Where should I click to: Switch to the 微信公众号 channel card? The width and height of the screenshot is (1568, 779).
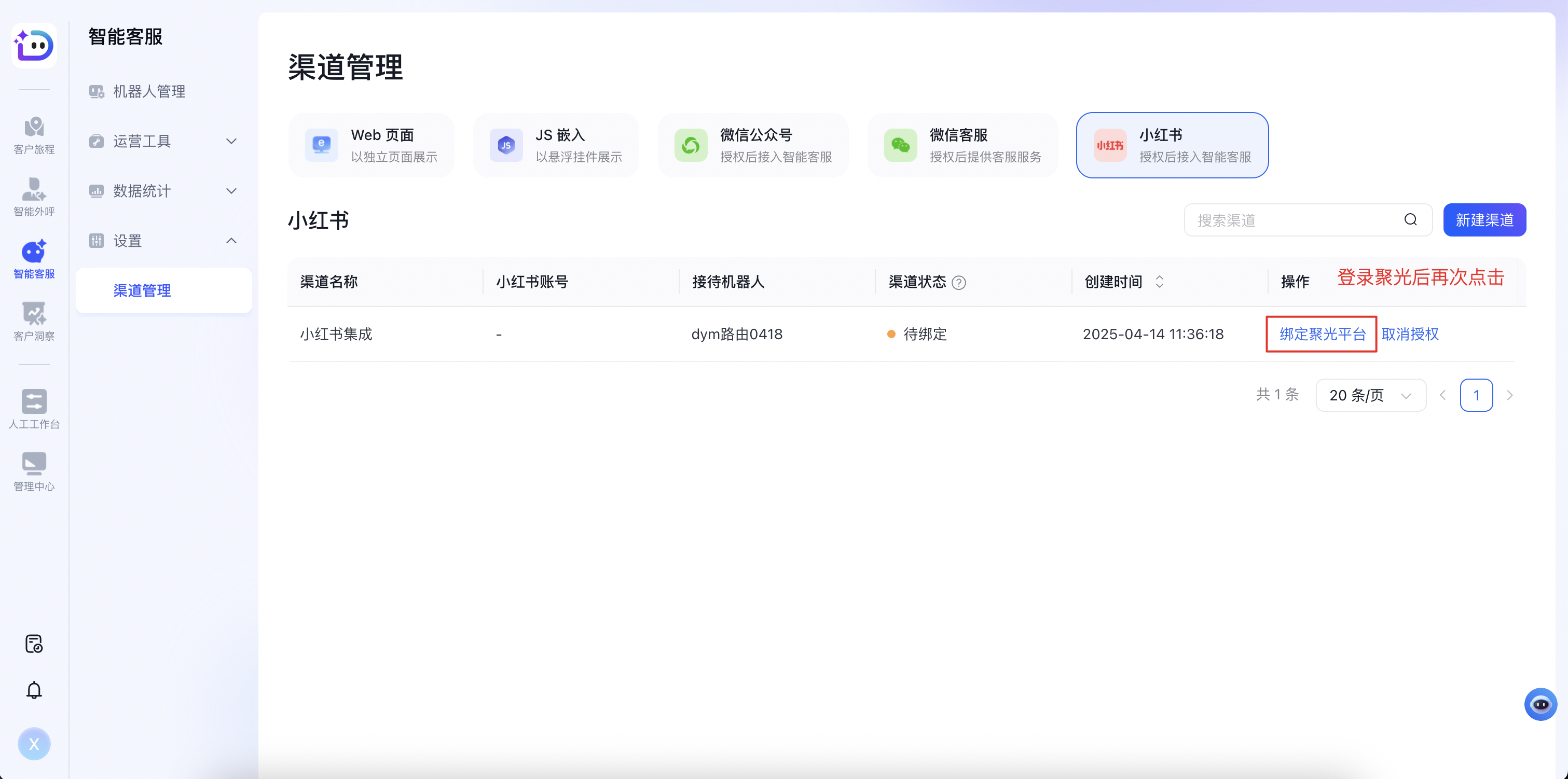tap(753, 145)
